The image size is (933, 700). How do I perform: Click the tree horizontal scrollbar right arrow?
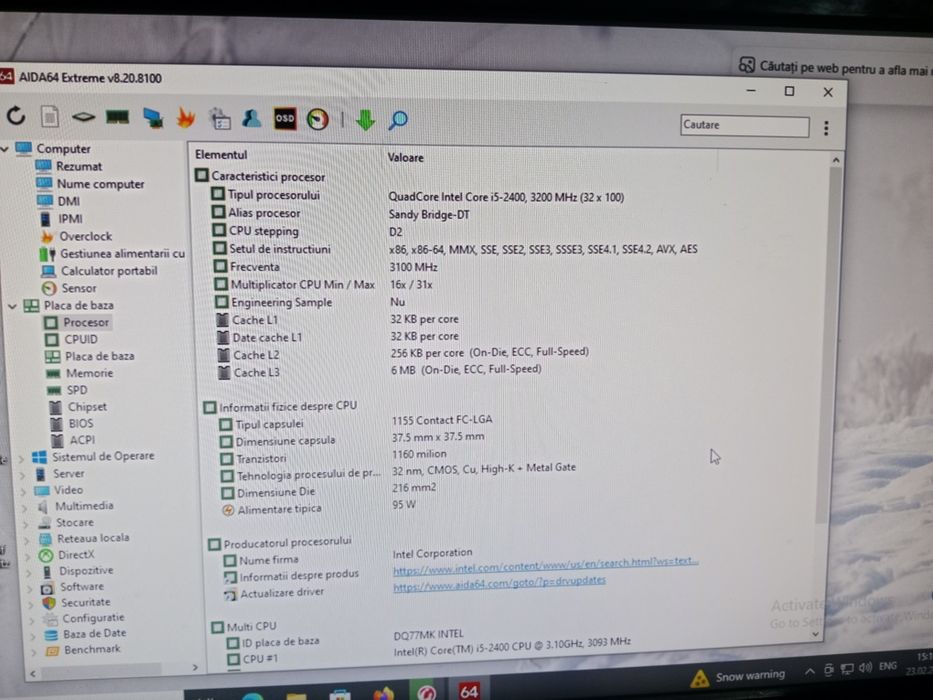(x=195, y=668)
